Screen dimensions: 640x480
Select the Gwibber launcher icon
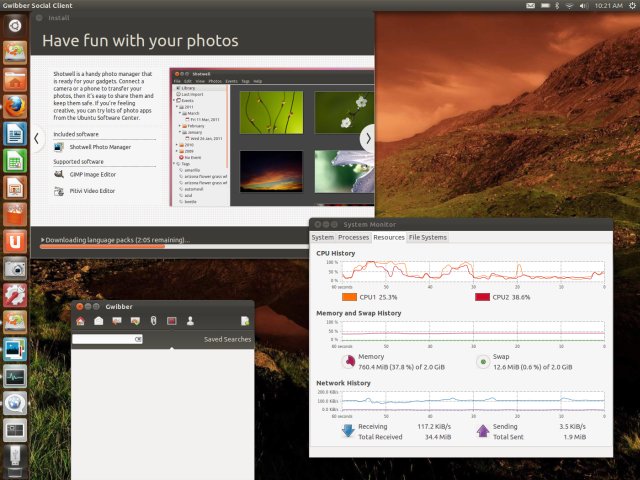pyautogui.click(x=15, y=403)
